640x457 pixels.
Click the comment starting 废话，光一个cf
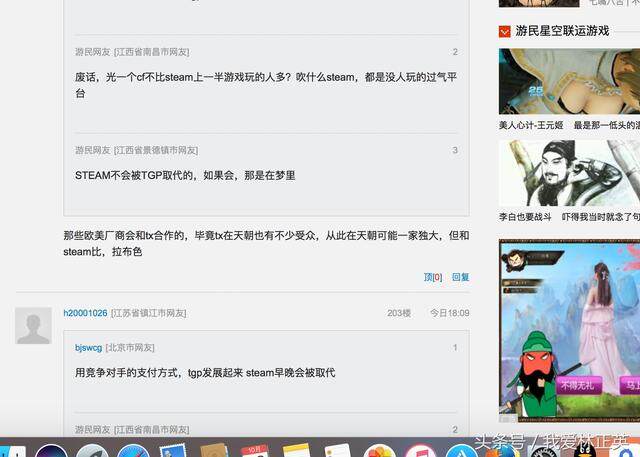[266, 85]
